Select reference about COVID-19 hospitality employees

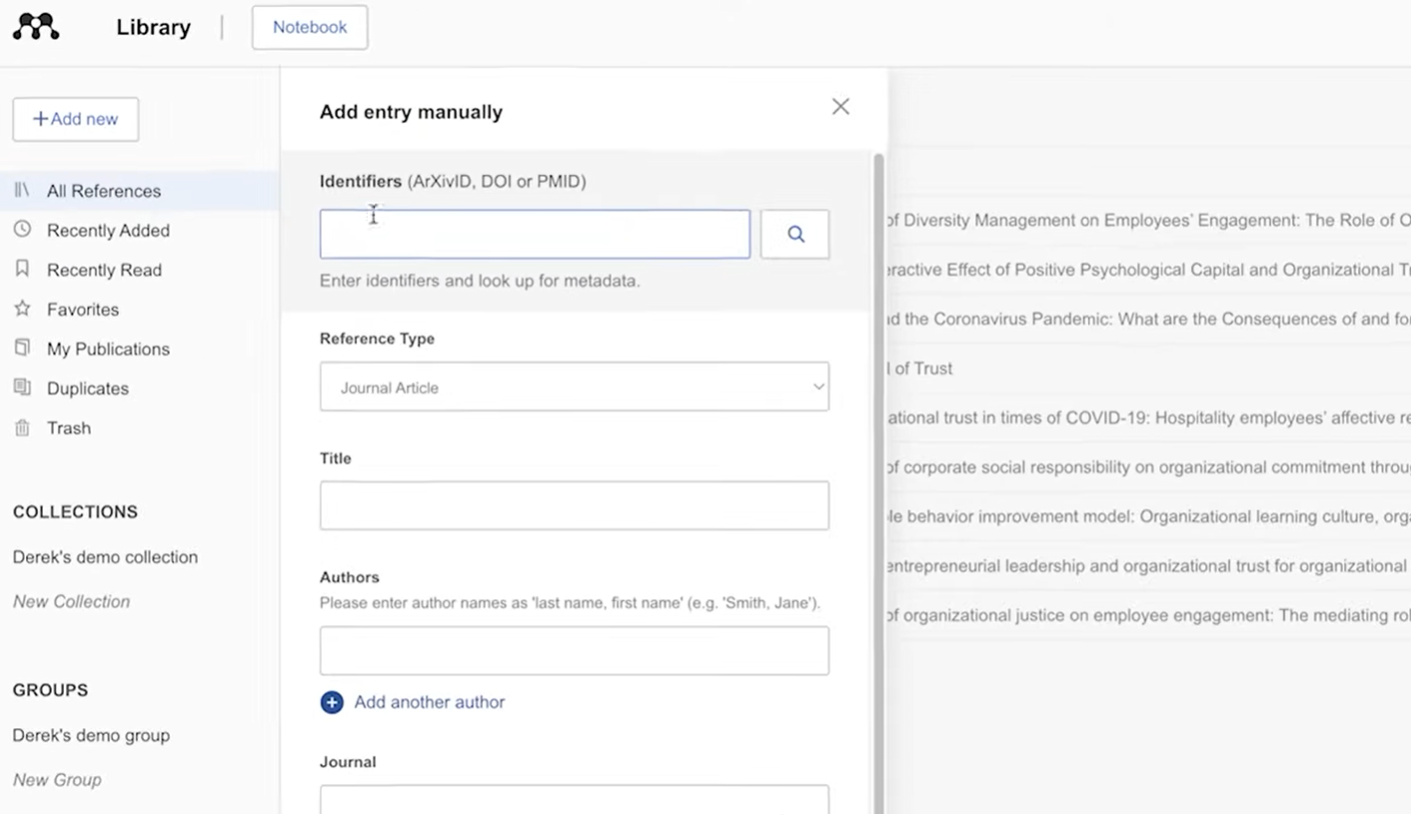point(1148,417)
